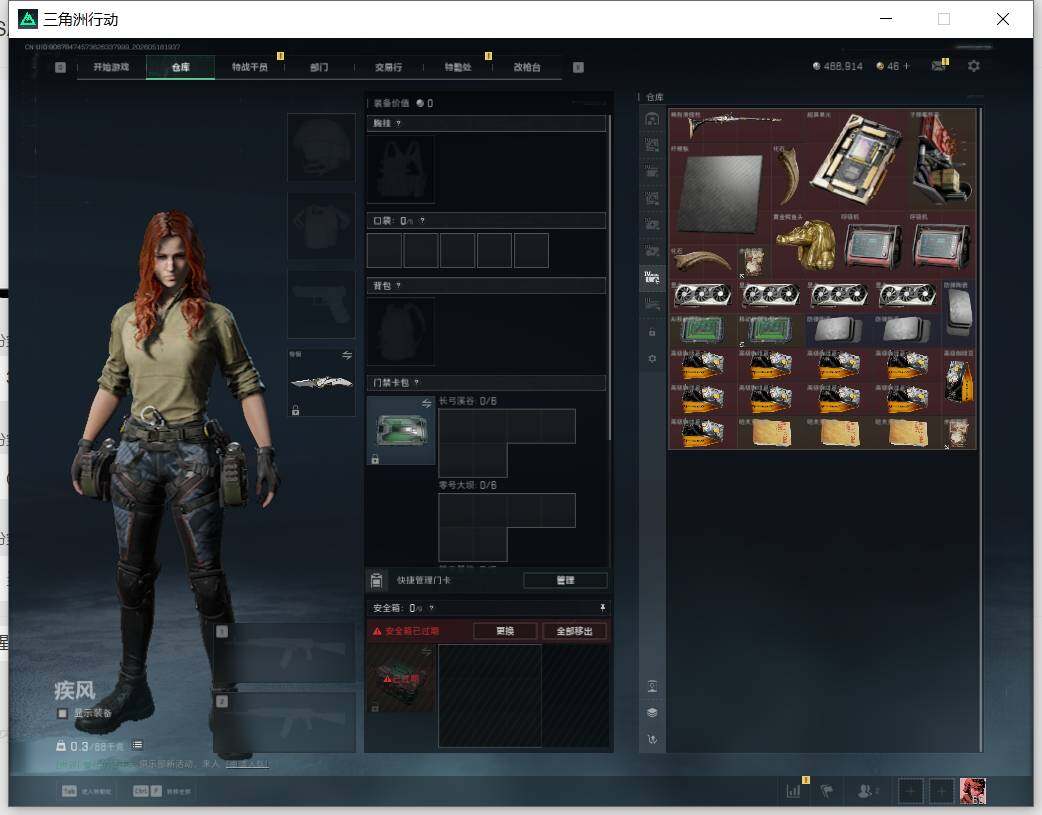Open the mail icon in top bar

click(938, 66)
